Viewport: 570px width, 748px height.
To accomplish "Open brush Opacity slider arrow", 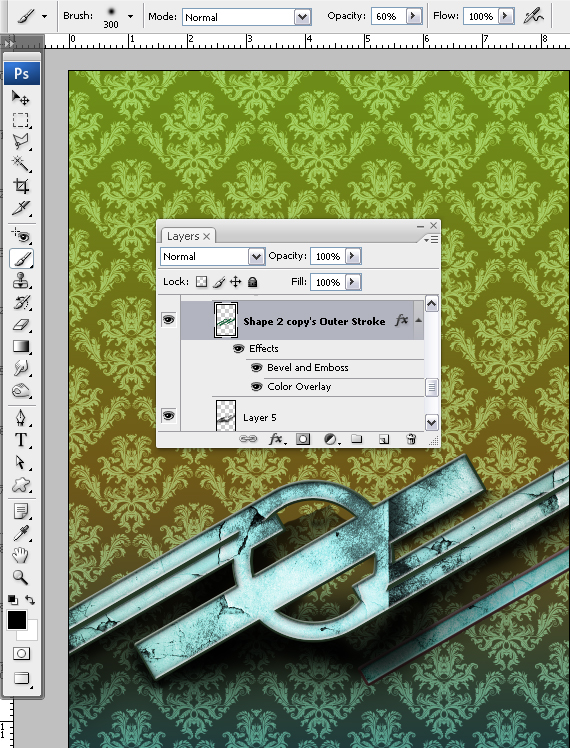I will (x=414, y=16).
